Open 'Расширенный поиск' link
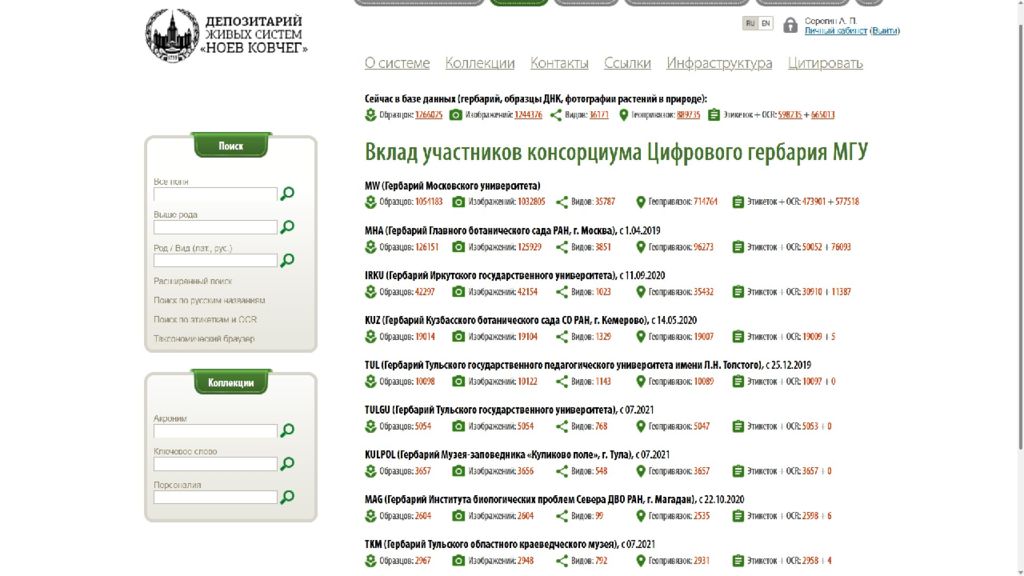1024x576 pixels. [193, 281]
